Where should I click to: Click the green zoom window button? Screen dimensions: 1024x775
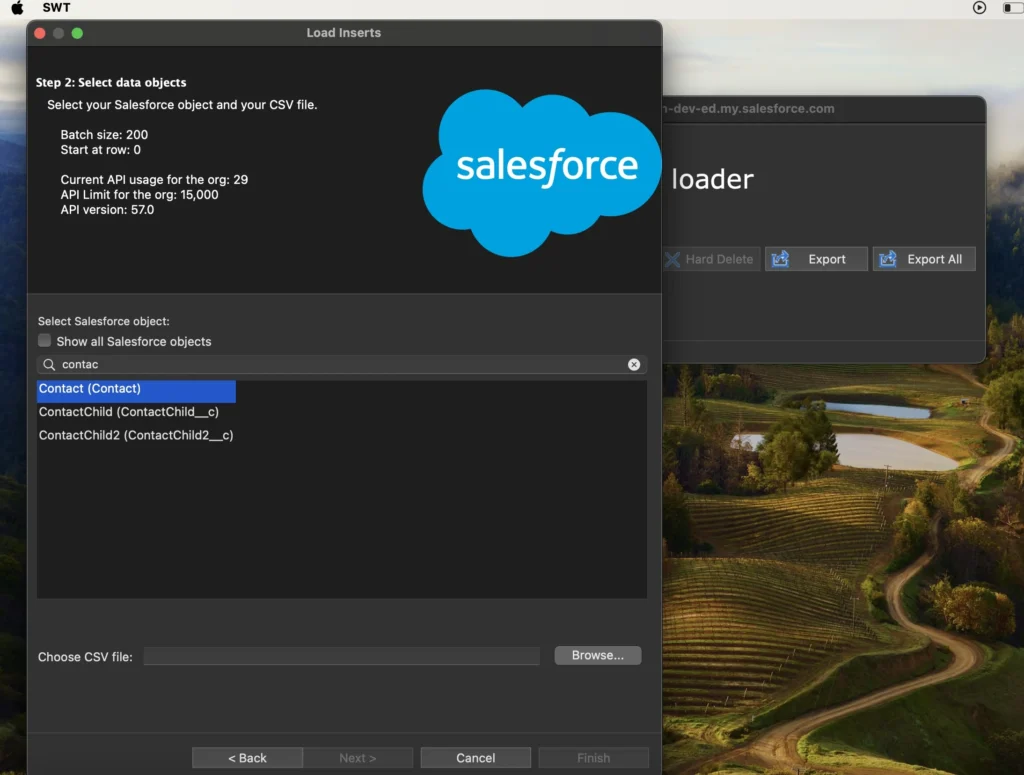(77, 33)
